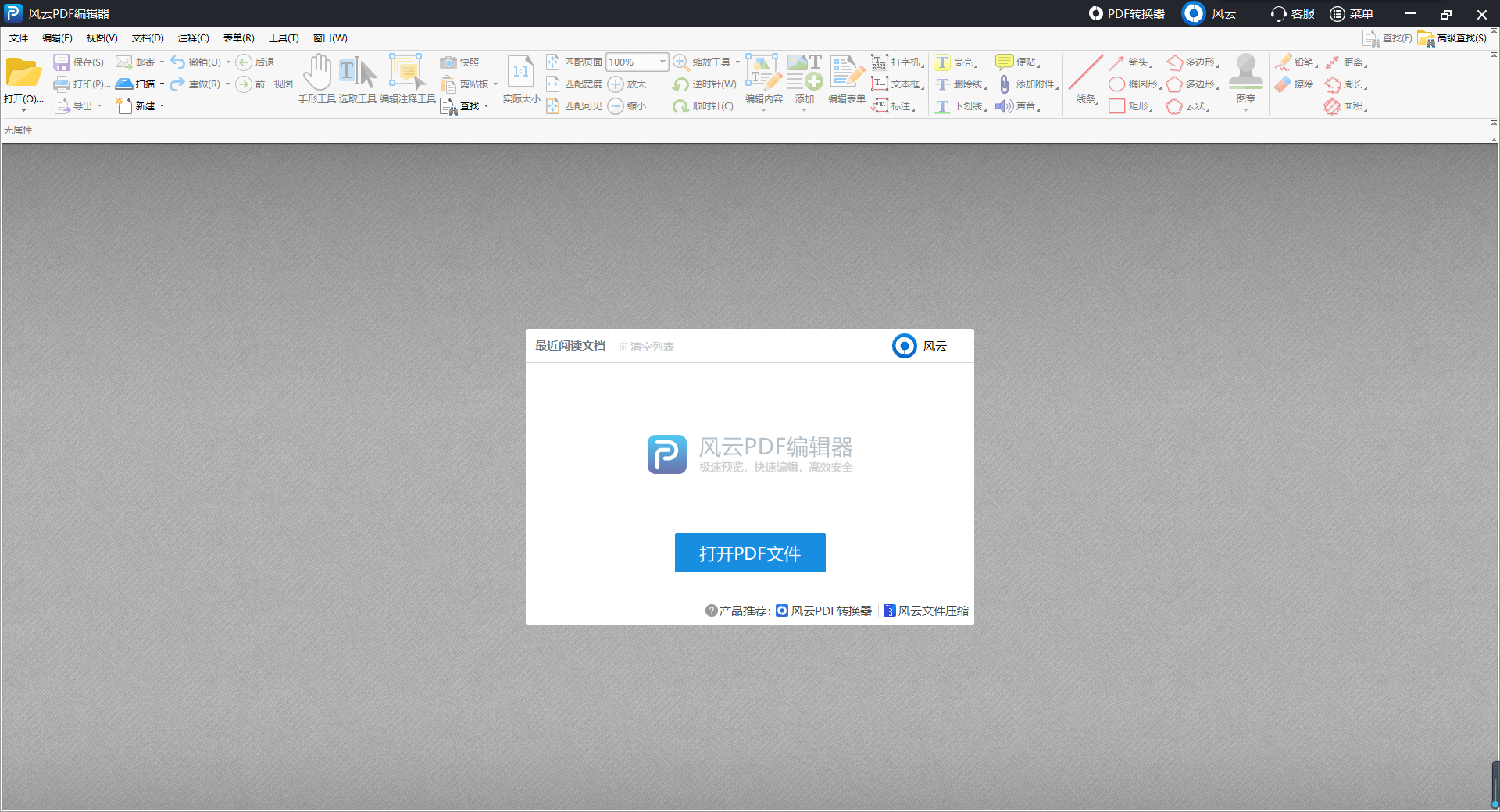Rotate counterclockwise with 逆时针(W)
The image size is (1500, 812).
704,84
